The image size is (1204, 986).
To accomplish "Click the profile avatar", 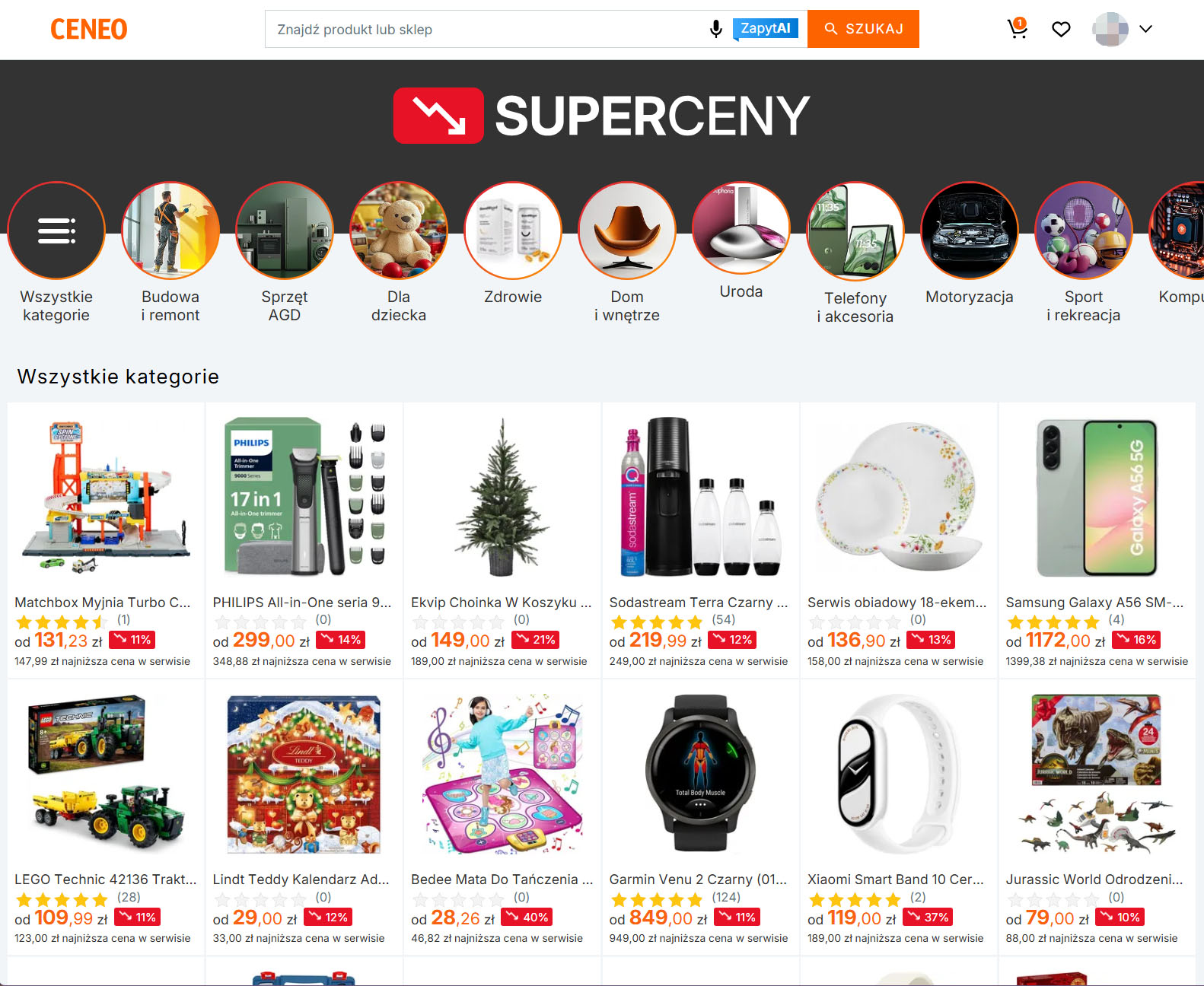I will (1110, 29).
